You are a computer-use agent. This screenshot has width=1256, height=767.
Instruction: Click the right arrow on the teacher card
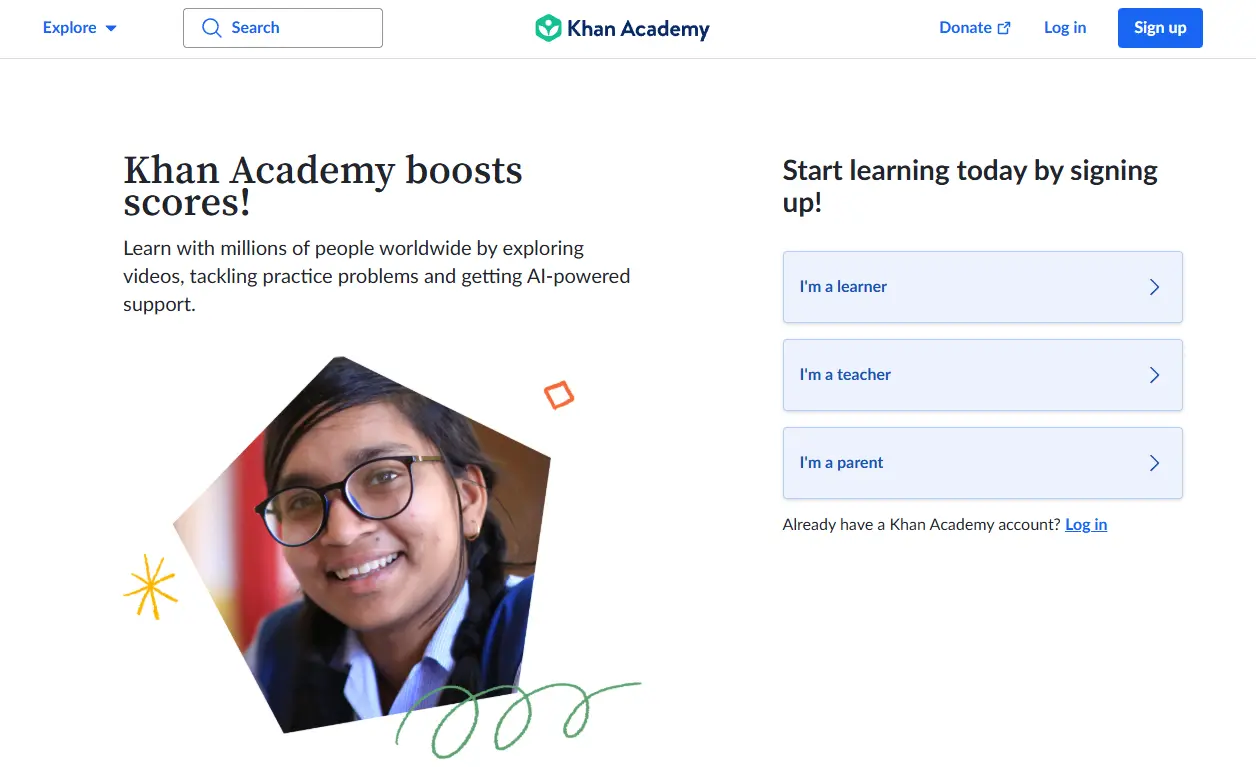[x=1153, y=375]
